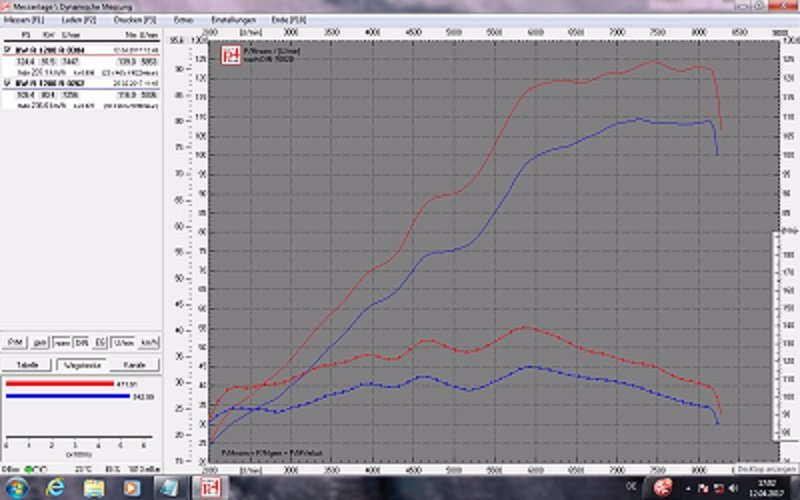Click the Desktop anzeigen tooltip
This screenshot has height=500, width=800.
click(766, 469)
